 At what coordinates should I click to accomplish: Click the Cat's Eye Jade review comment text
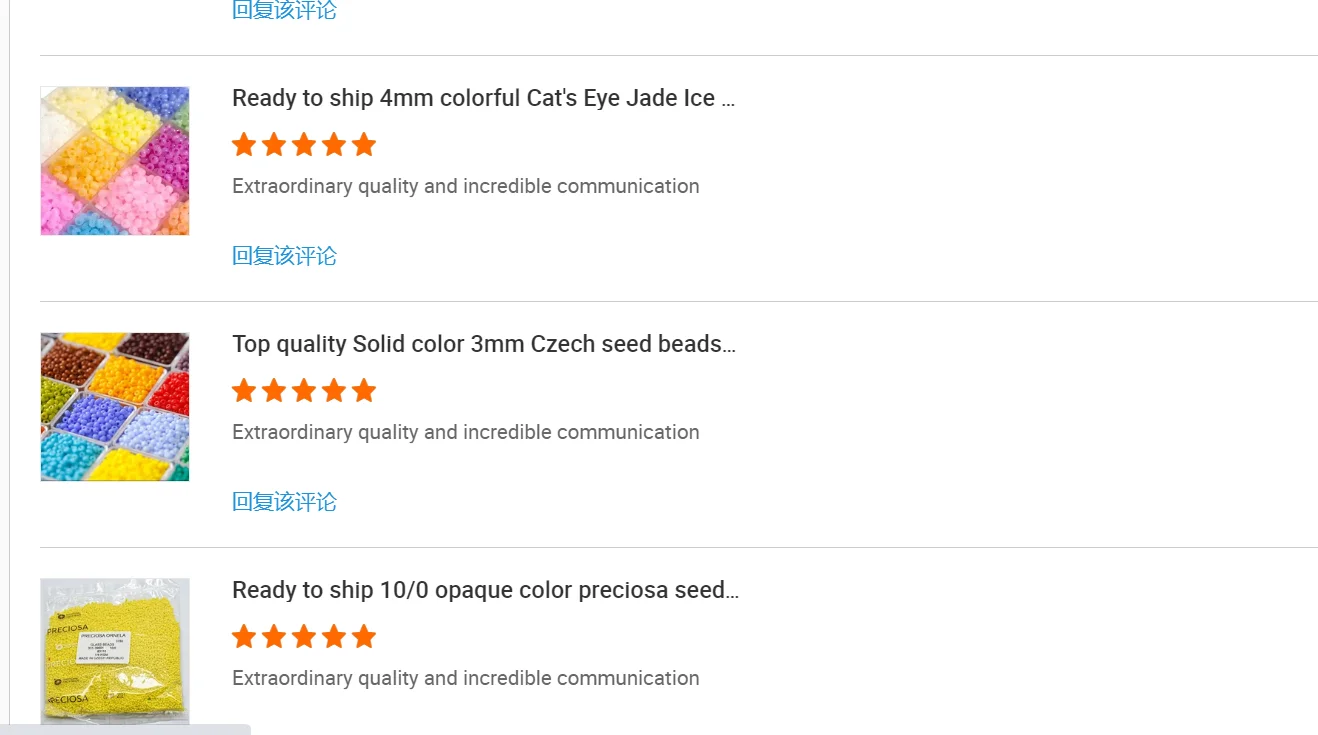click(465, 186)
